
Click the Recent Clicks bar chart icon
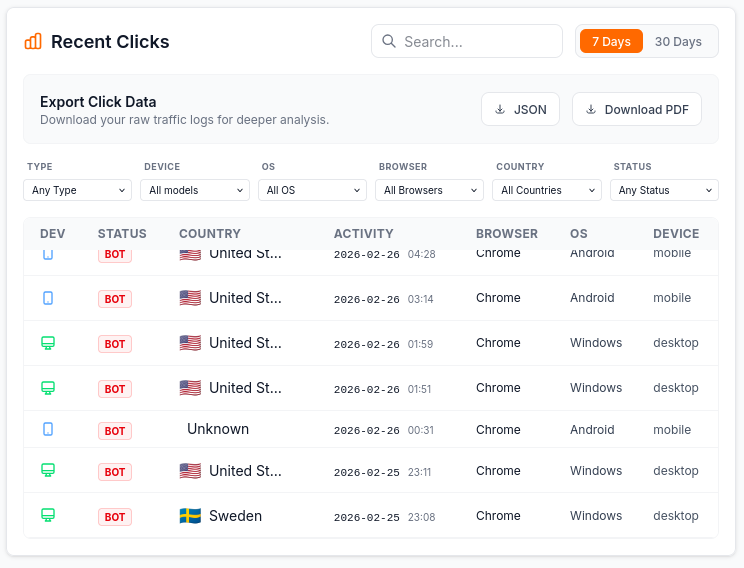tap(33, 41)
